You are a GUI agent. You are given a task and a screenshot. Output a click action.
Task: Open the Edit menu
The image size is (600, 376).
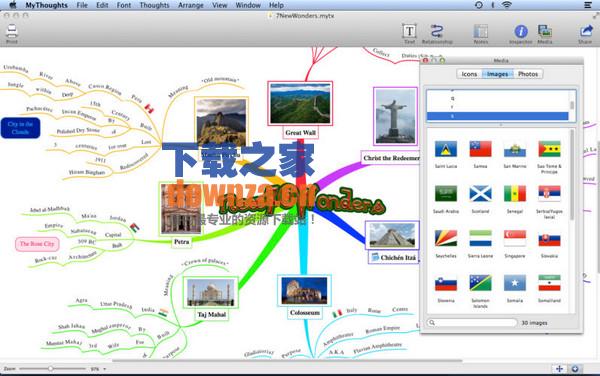point(102,5)
